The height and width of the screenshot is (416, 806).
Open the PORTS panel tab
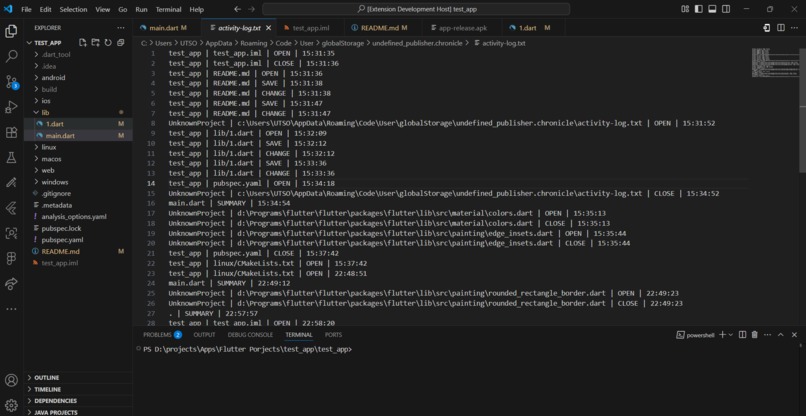point(333,335)
